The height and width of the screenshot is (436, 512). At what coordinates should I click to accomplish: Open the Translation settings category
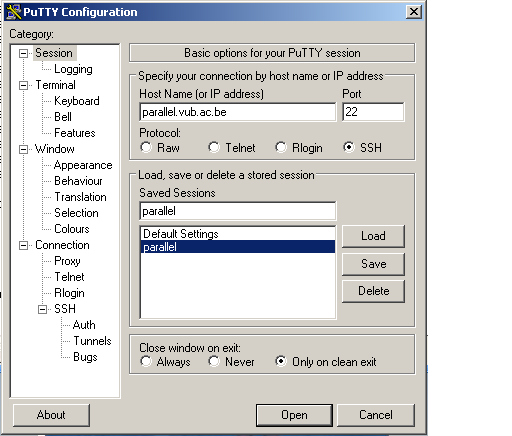click(80, 197)
